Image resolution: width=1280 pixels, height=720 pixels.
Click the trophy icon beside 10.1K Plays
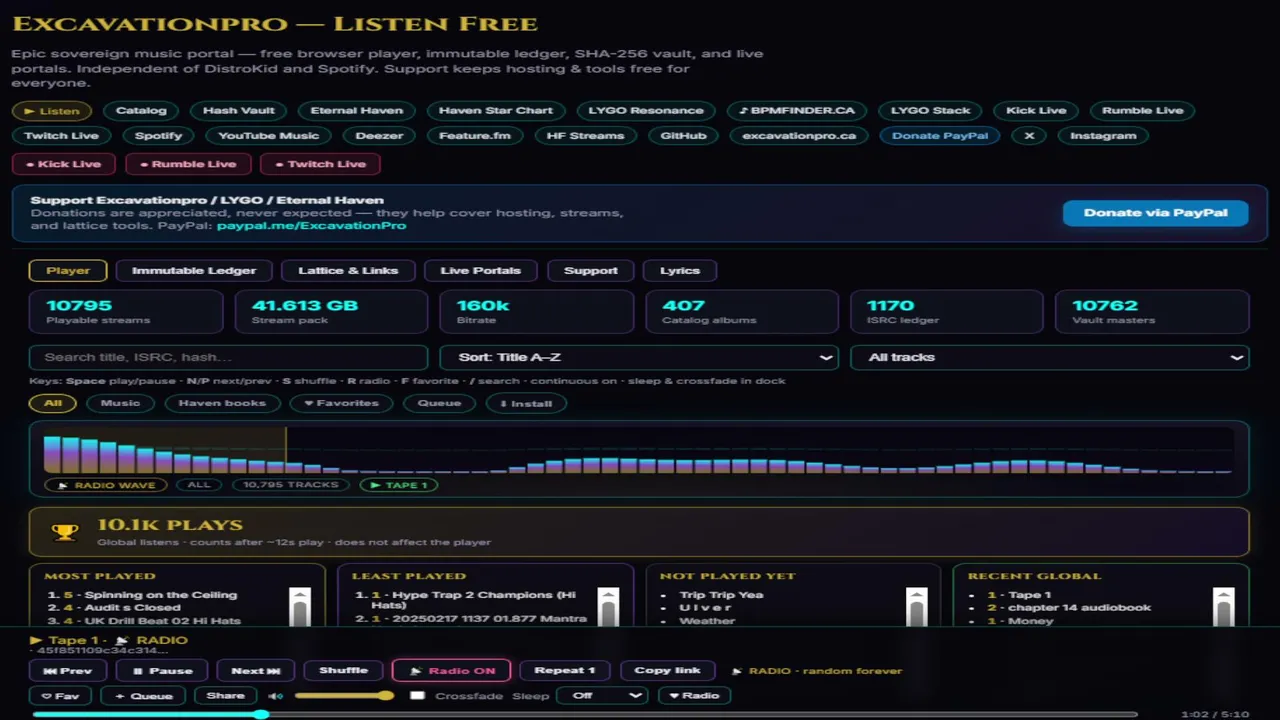point(65,532)
